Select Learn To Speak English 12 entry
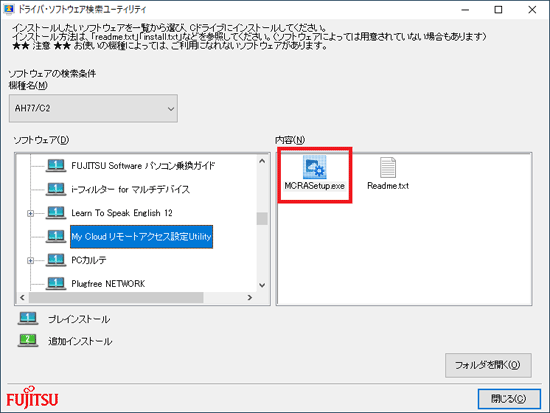550x413 pixels. point(122,213)
